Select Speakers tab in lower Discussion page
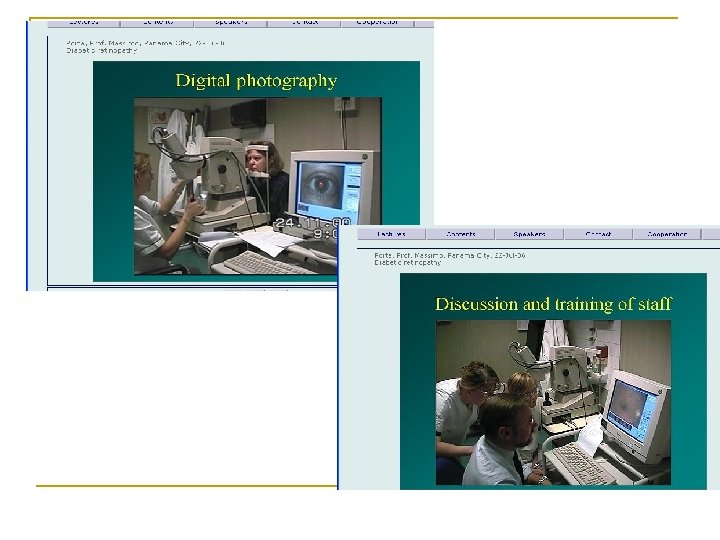Image resolution: width=720 pixels, height=540 pixels. click(530, 234)
